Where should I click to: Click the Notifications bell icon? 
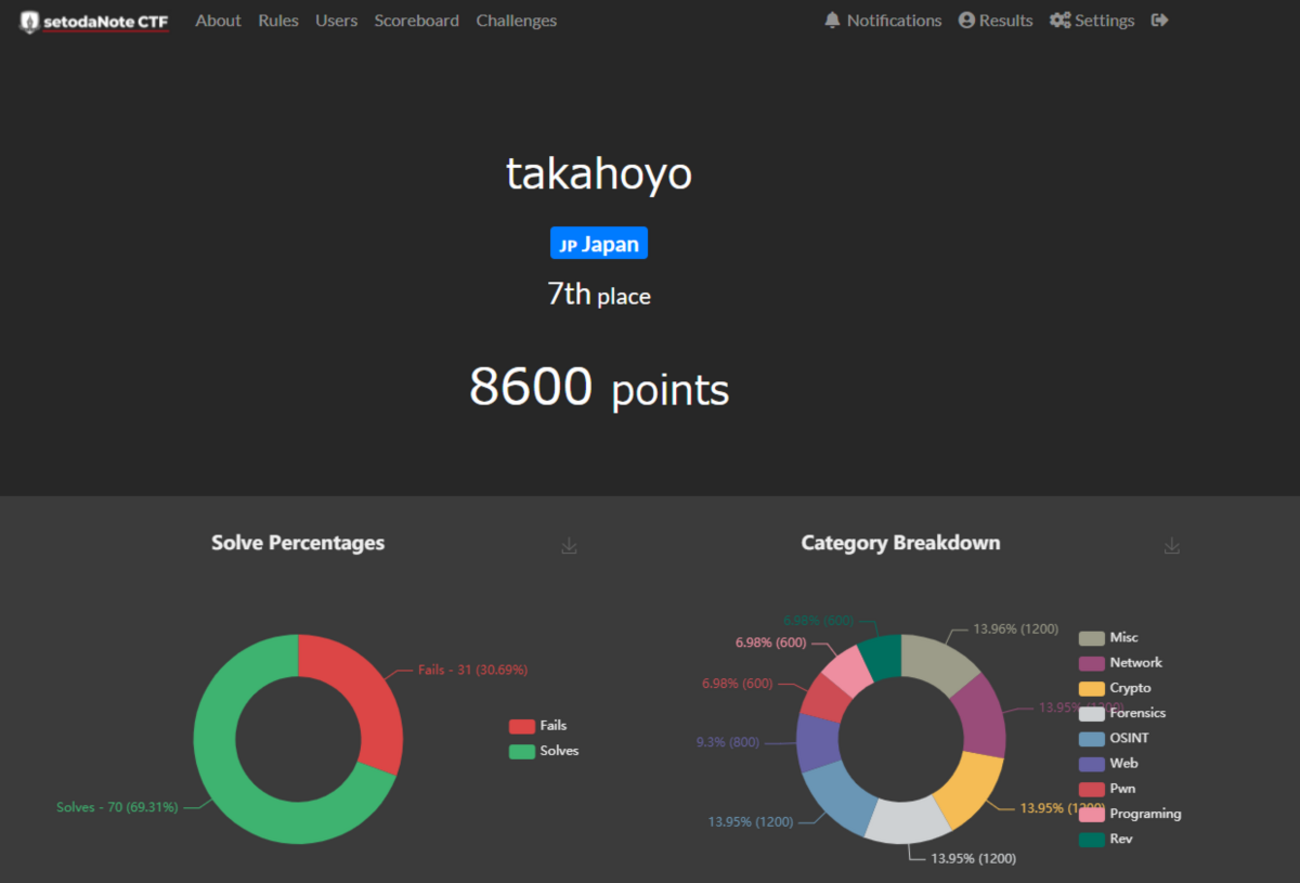pyautogui.click(x=832, y=20)
